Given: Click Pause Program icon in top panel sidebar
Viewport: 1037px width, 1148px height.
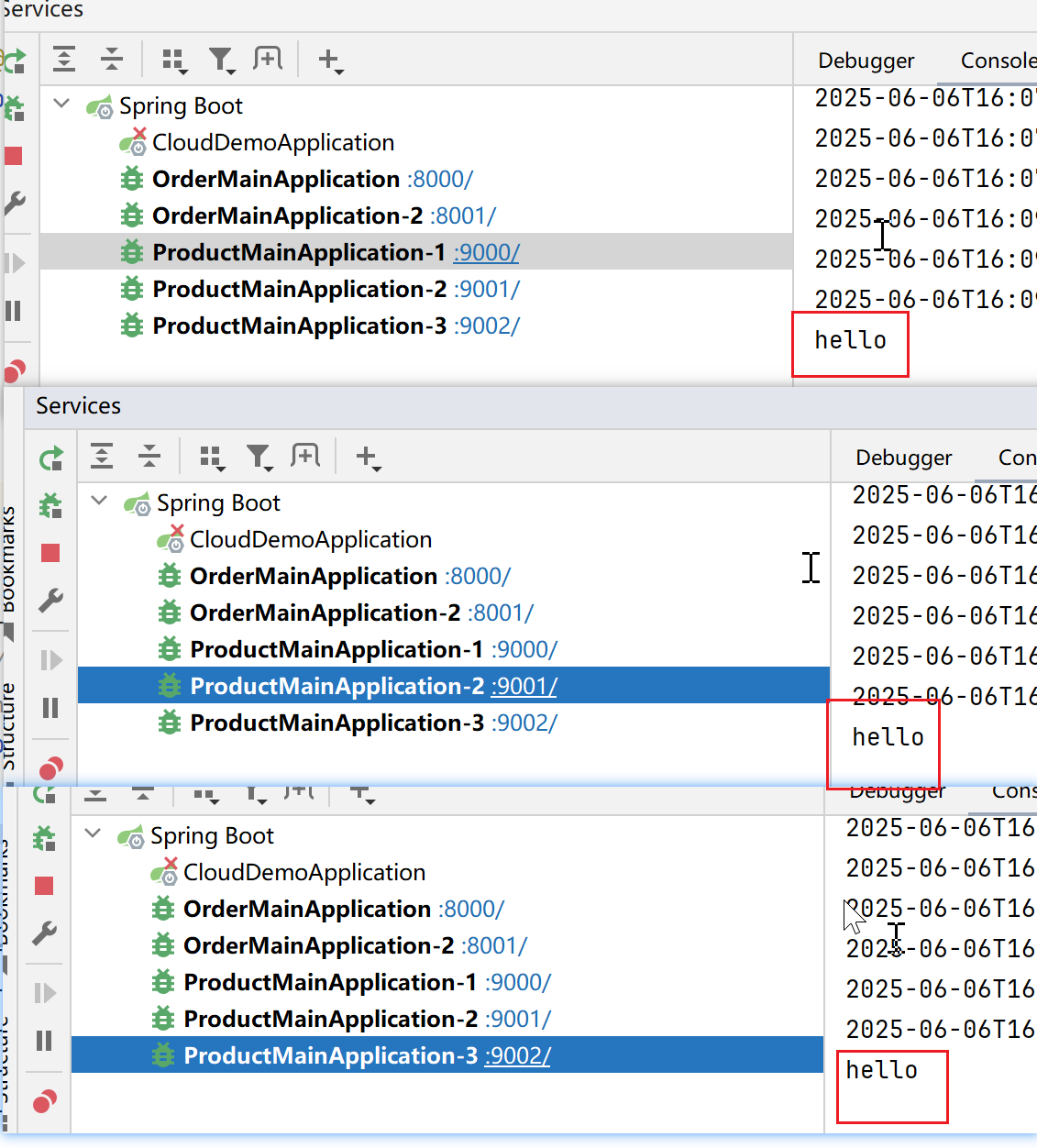Looking at the screenshot, I should tap(13, 311).
